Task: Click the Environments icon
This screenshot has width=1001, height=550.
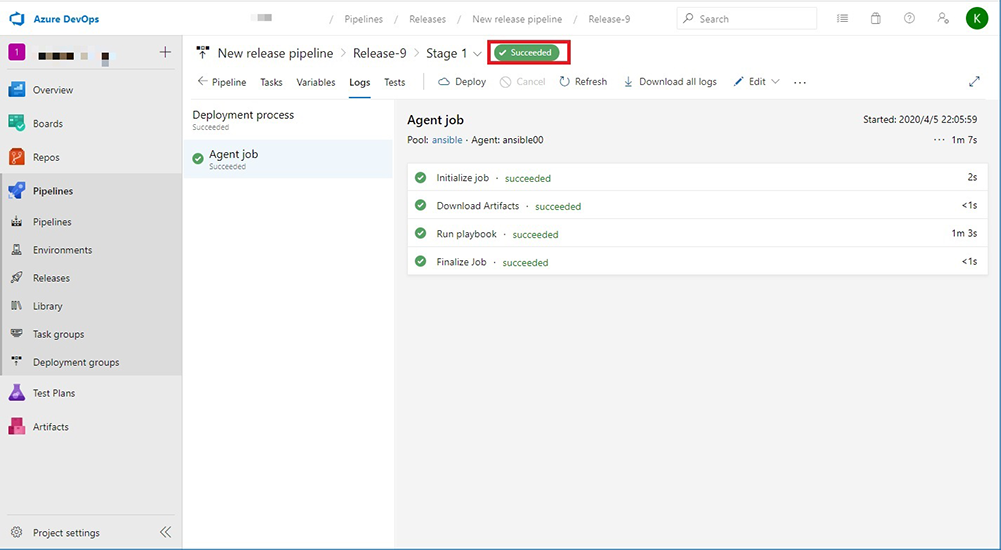Action: [17, 249]
